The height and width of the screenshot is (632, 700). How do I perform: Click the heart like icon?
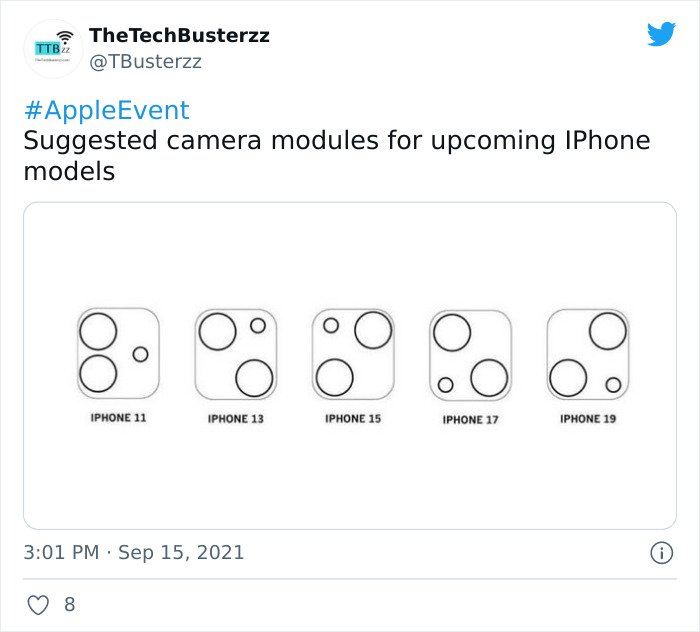click(x=38, y=605)
